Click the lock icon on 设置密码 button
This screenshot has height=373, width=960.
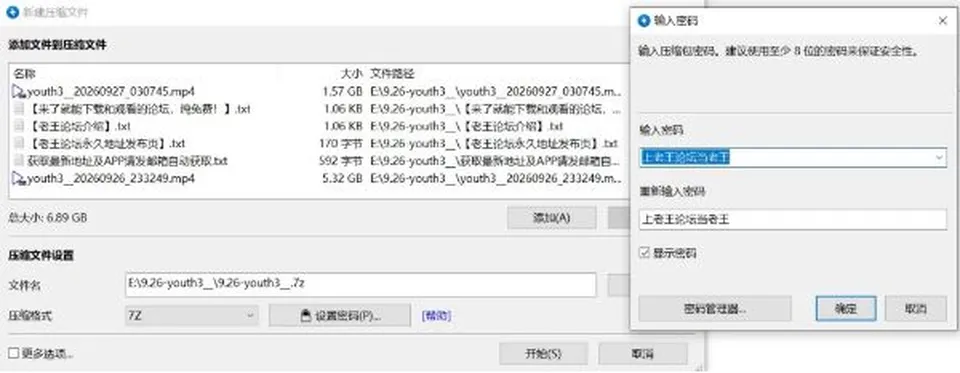click(307, 315)
